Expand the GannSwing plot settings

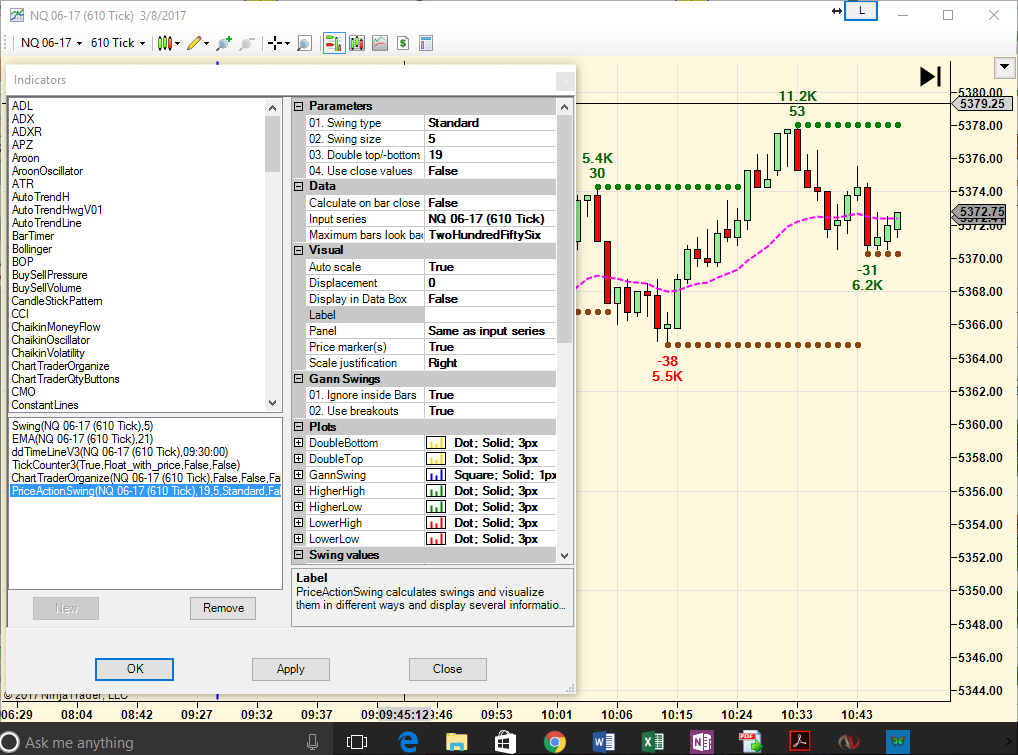click(x=299, y=475)
